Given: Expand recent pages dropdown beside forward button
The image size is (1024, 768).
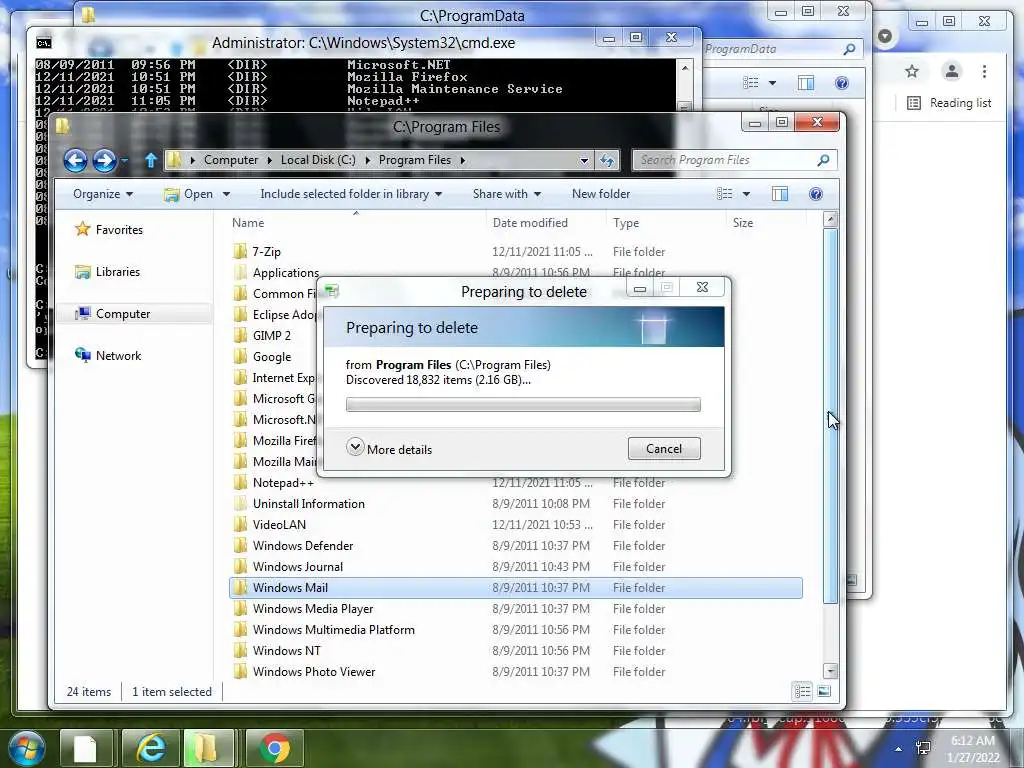Looking at the screenshot, I should [x=124, y=160].
